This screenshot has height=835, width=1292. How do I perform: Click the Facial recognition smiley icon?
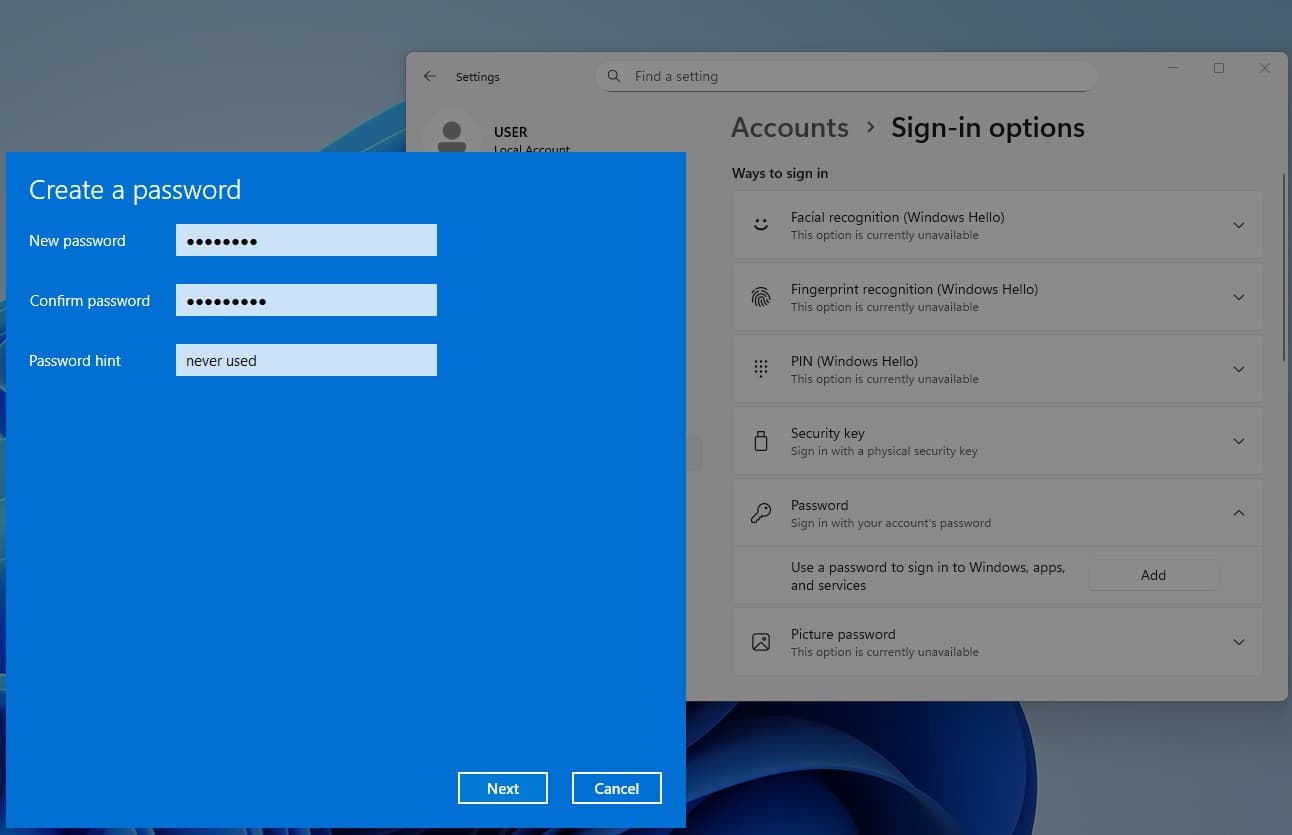[761, 224]
